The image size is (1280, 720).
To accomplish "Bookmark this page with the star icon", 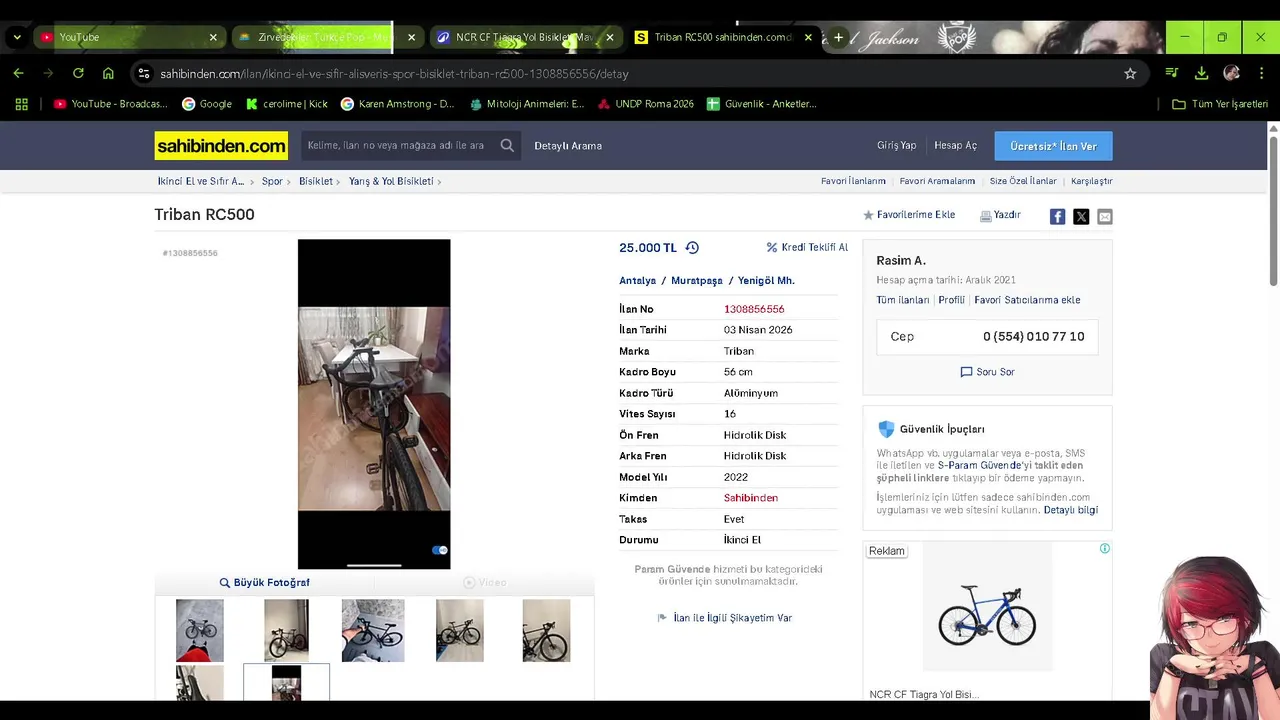I will coord(1130,73).
